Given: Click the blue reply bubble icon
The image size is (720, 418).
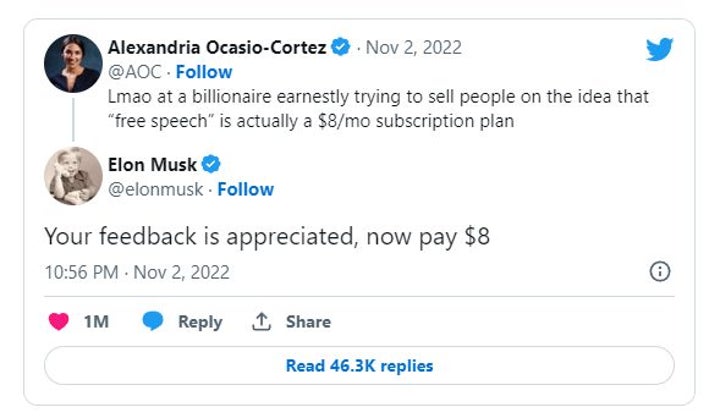Looking at the screenshot, I should point(153,322).
